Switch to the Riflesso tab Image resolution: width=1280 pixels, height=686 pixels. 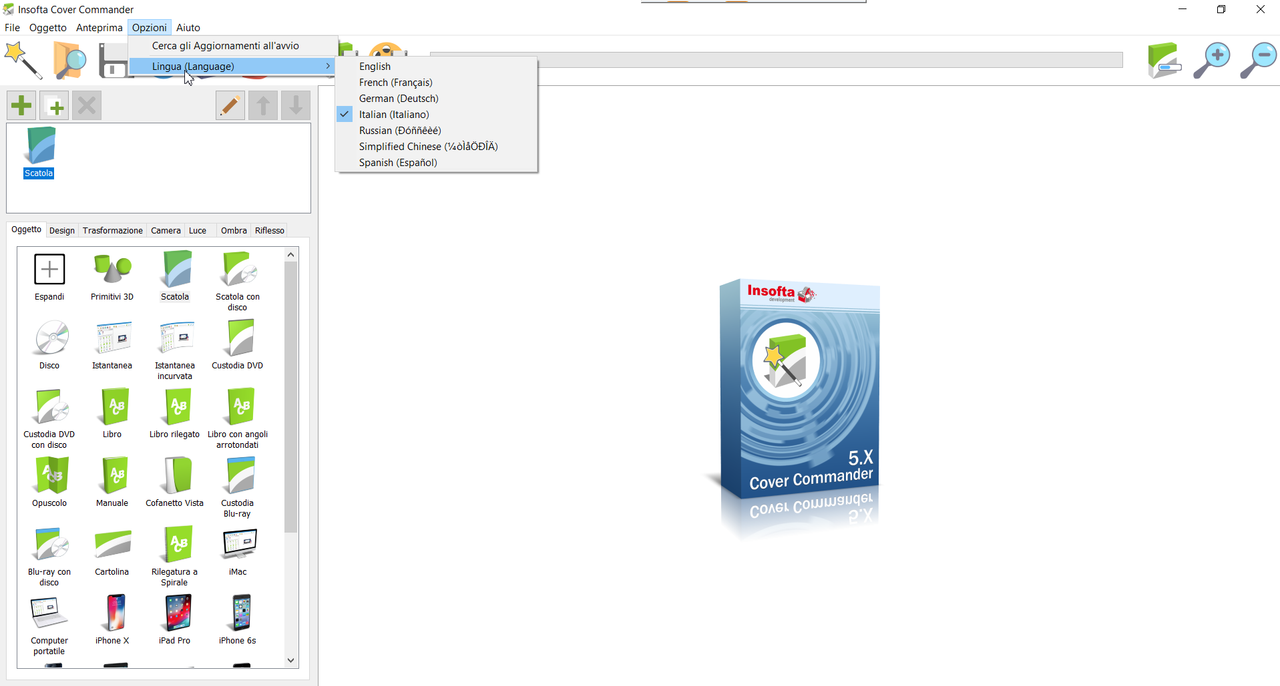(270, 231)
